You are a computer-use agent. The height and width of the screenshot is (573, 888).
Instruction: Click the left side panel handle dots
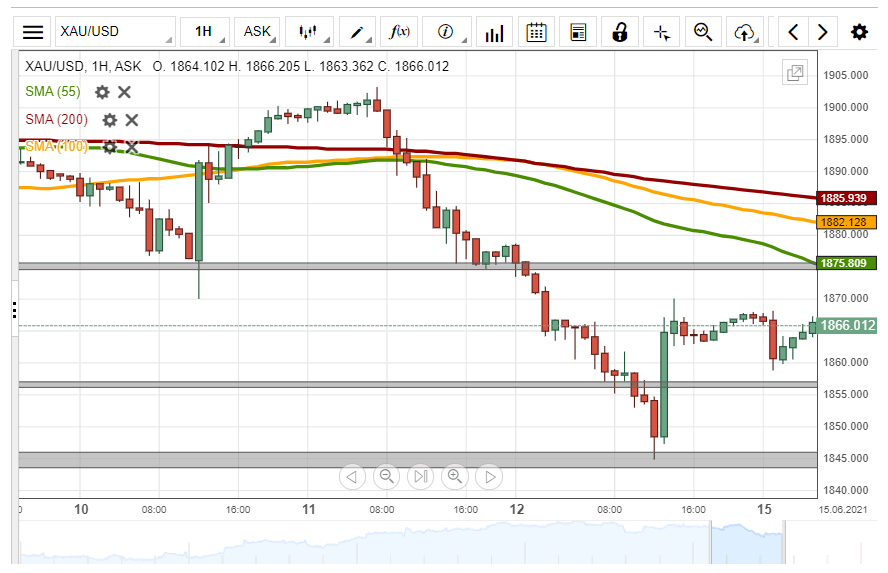click(x=14, y=310)
